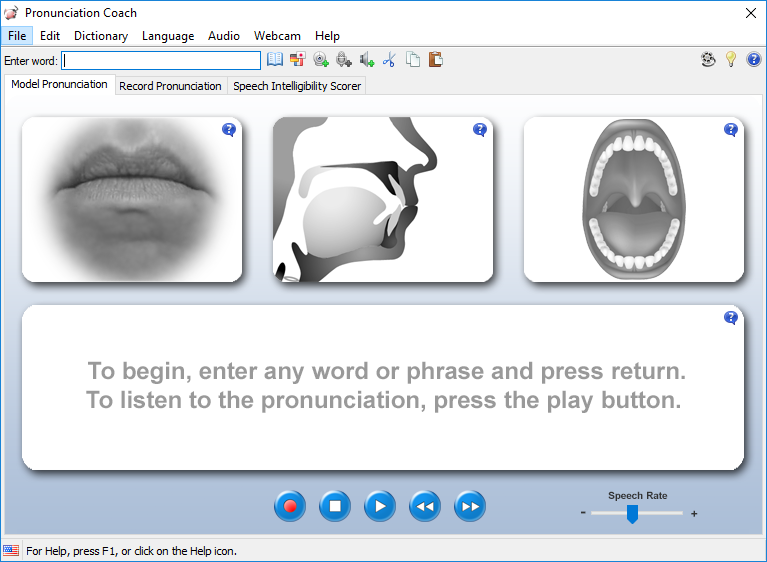Click the rewind button
The height and width of the screenshot is (562, 767).
[x=425, y=506]
